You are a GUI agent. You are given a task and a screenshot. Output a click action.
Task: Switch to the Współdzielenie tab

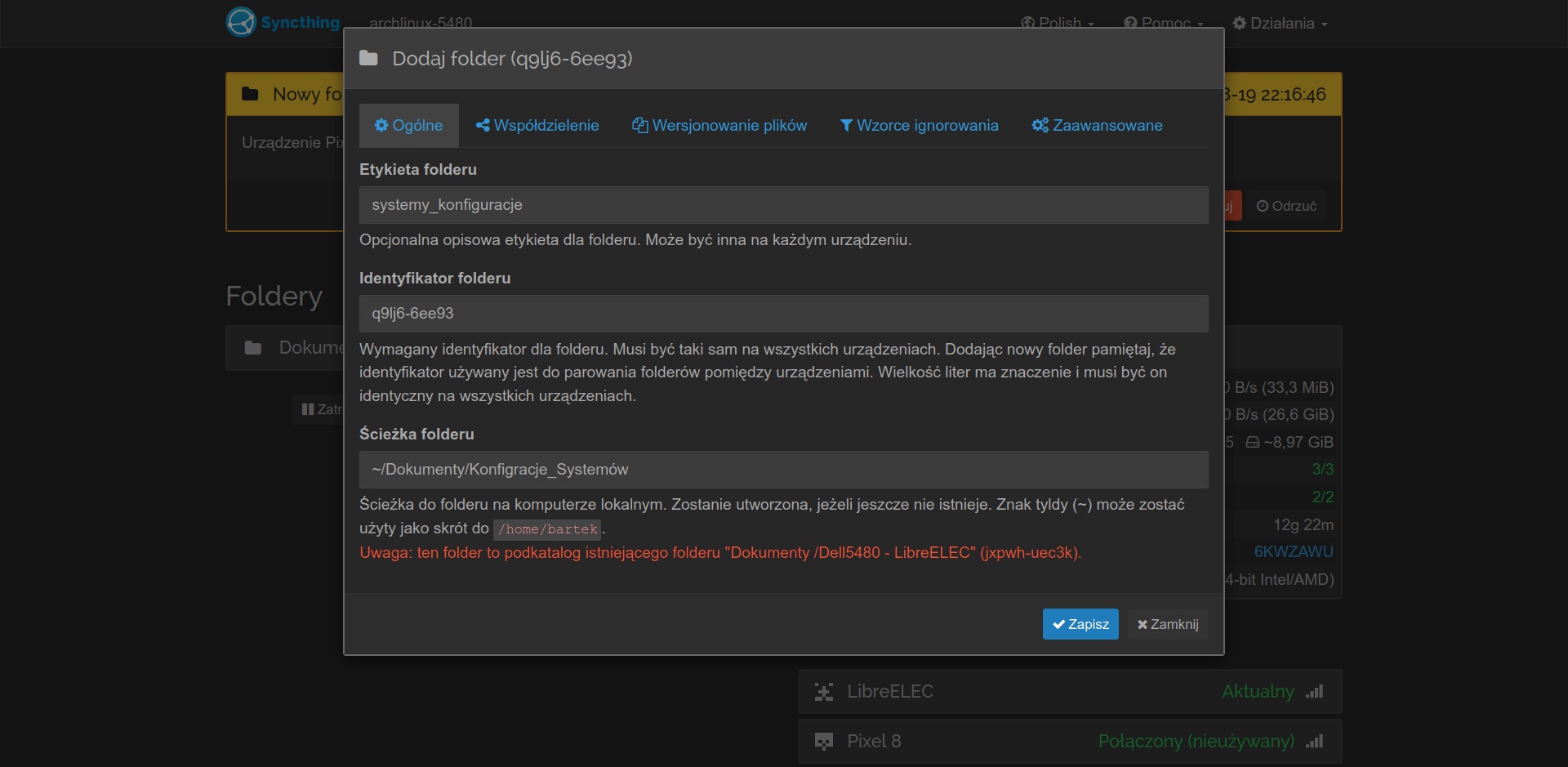537,126
